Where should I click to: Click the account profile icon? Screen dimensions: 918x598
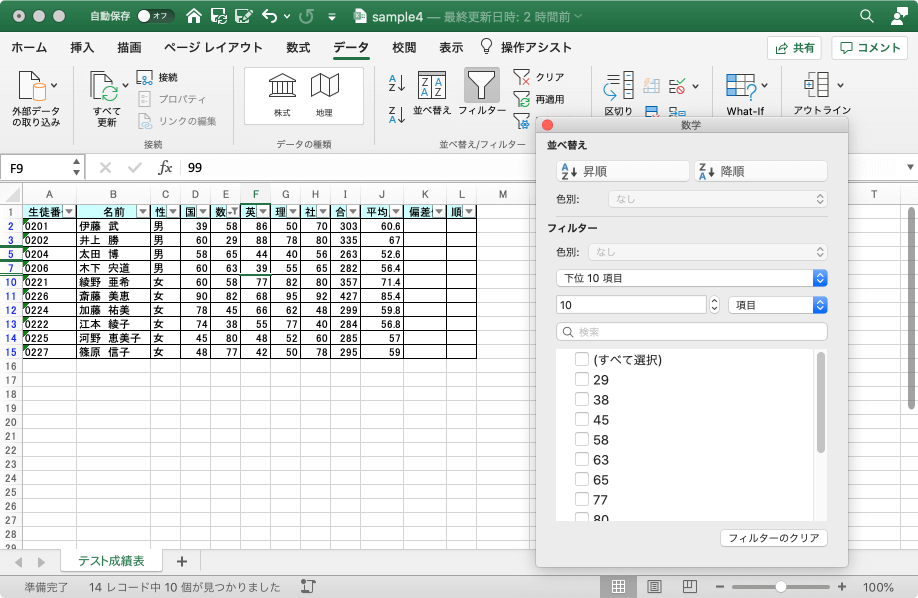(x=899, y=16)
